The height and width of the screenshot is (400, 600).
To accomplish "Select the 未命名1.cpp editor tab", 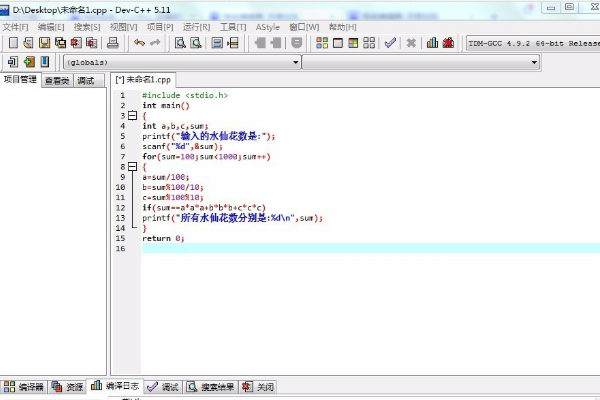I will [143, 80].
